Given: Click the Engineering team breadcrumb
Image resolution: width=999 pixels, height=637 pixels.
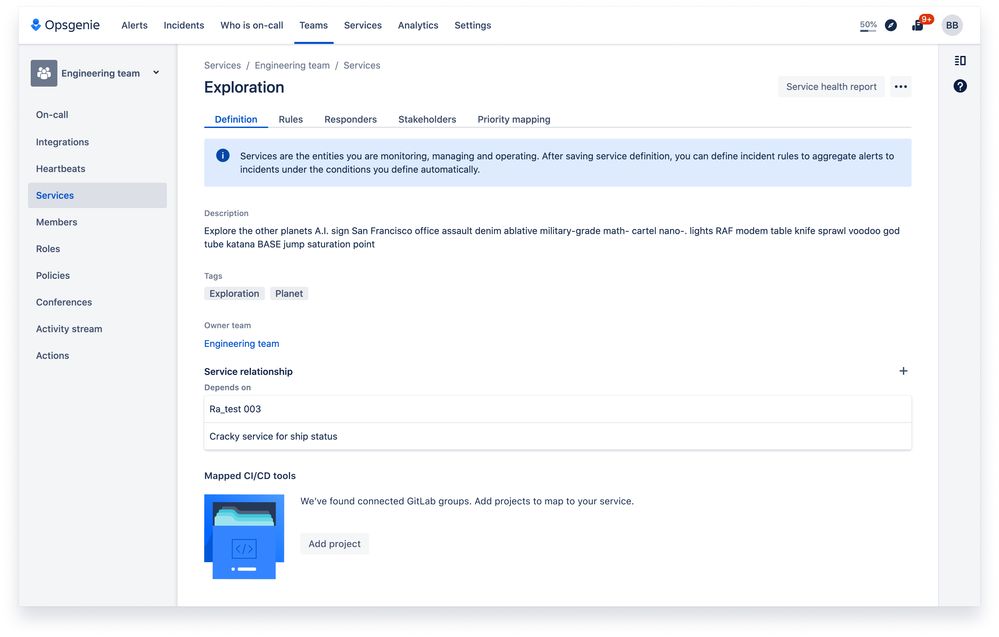Looking at the screenshot, I should tap(292, 65).
